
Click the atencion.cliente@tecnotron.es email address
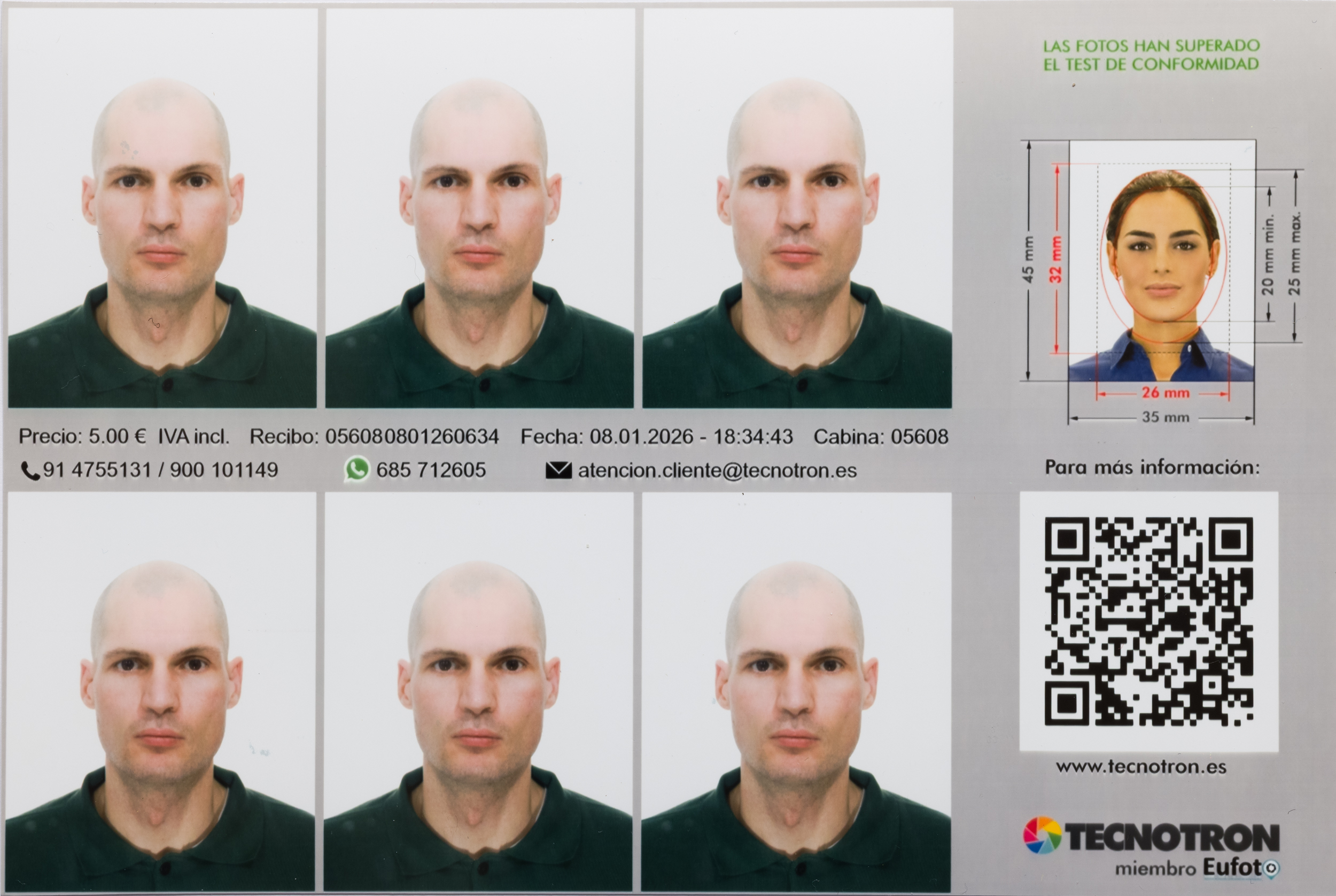pos(717,470)
